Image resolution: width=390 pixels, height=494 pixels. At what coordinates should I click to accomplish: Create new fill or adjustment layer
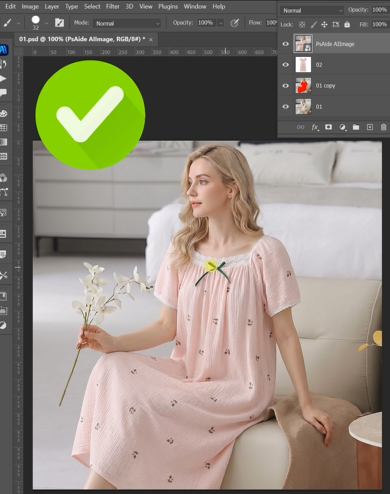pyautogui.click(x=342, y=127)
